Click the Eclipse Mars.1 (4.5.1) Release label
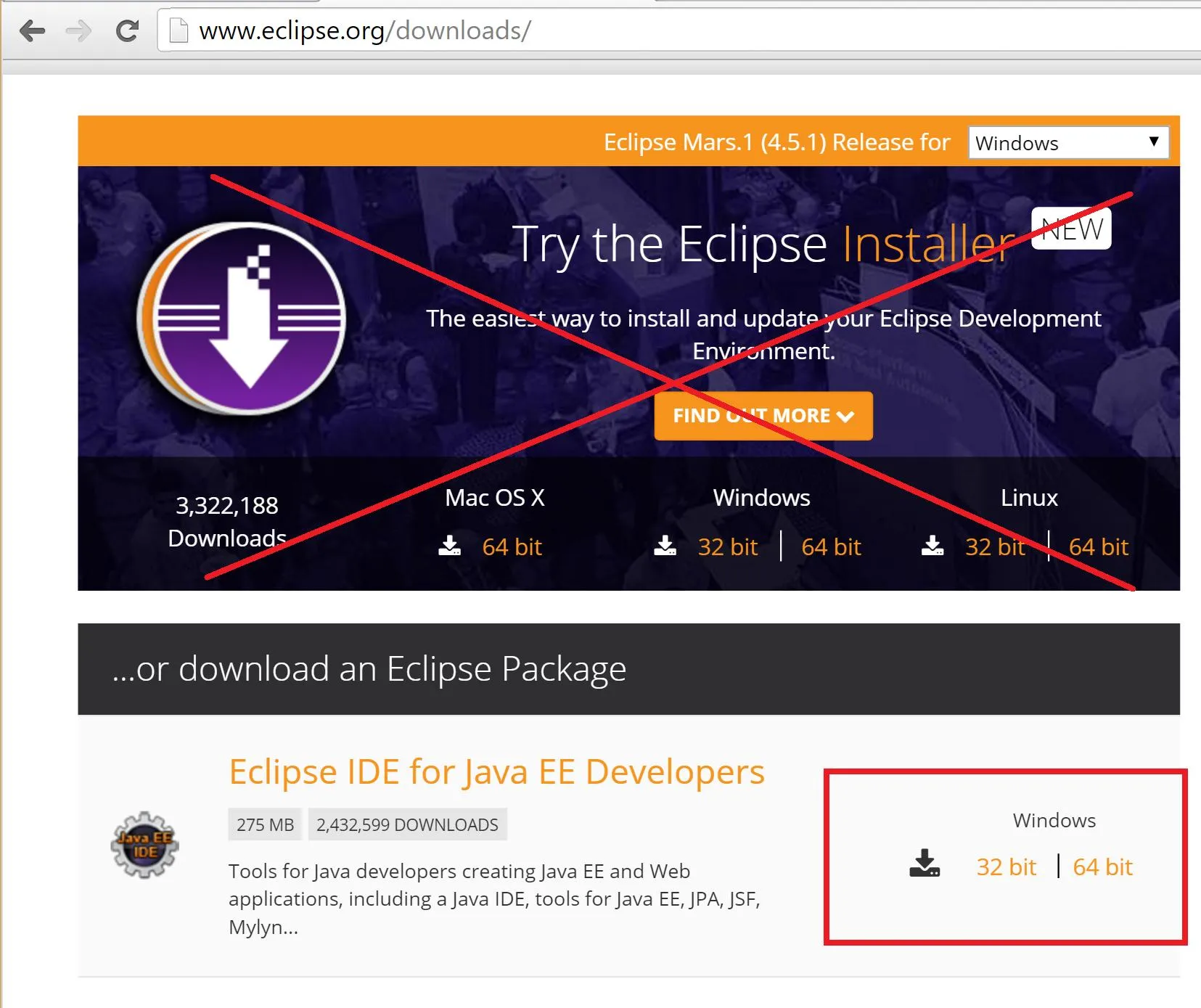The image size is (1201, 1008). click(x=776, y=142)
